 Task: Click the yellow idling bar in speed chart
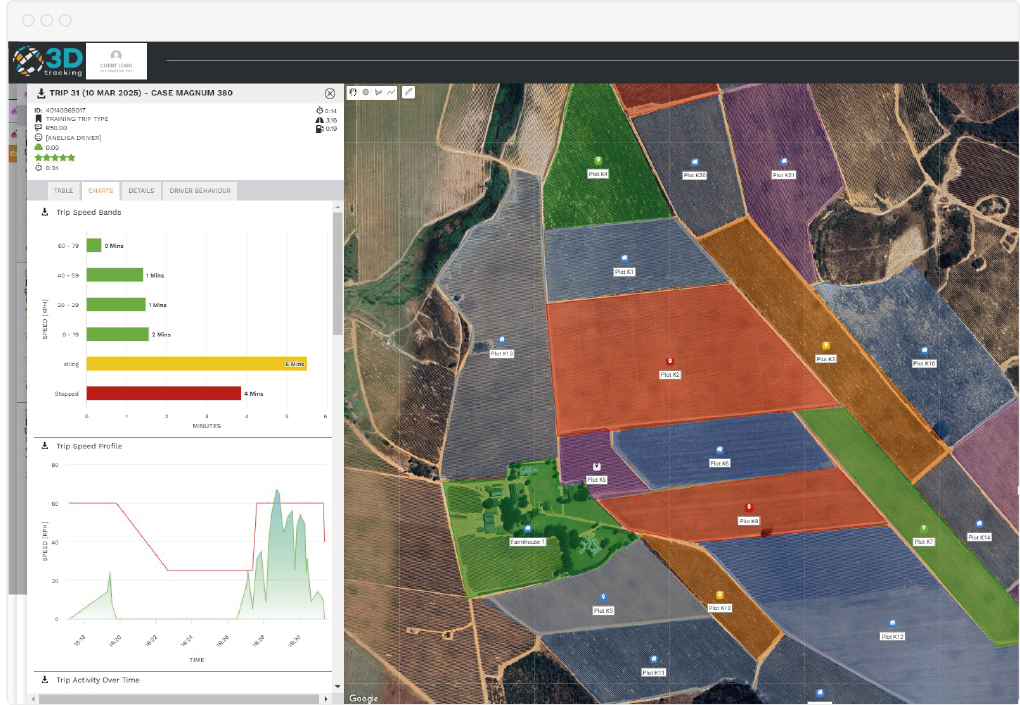196,364
